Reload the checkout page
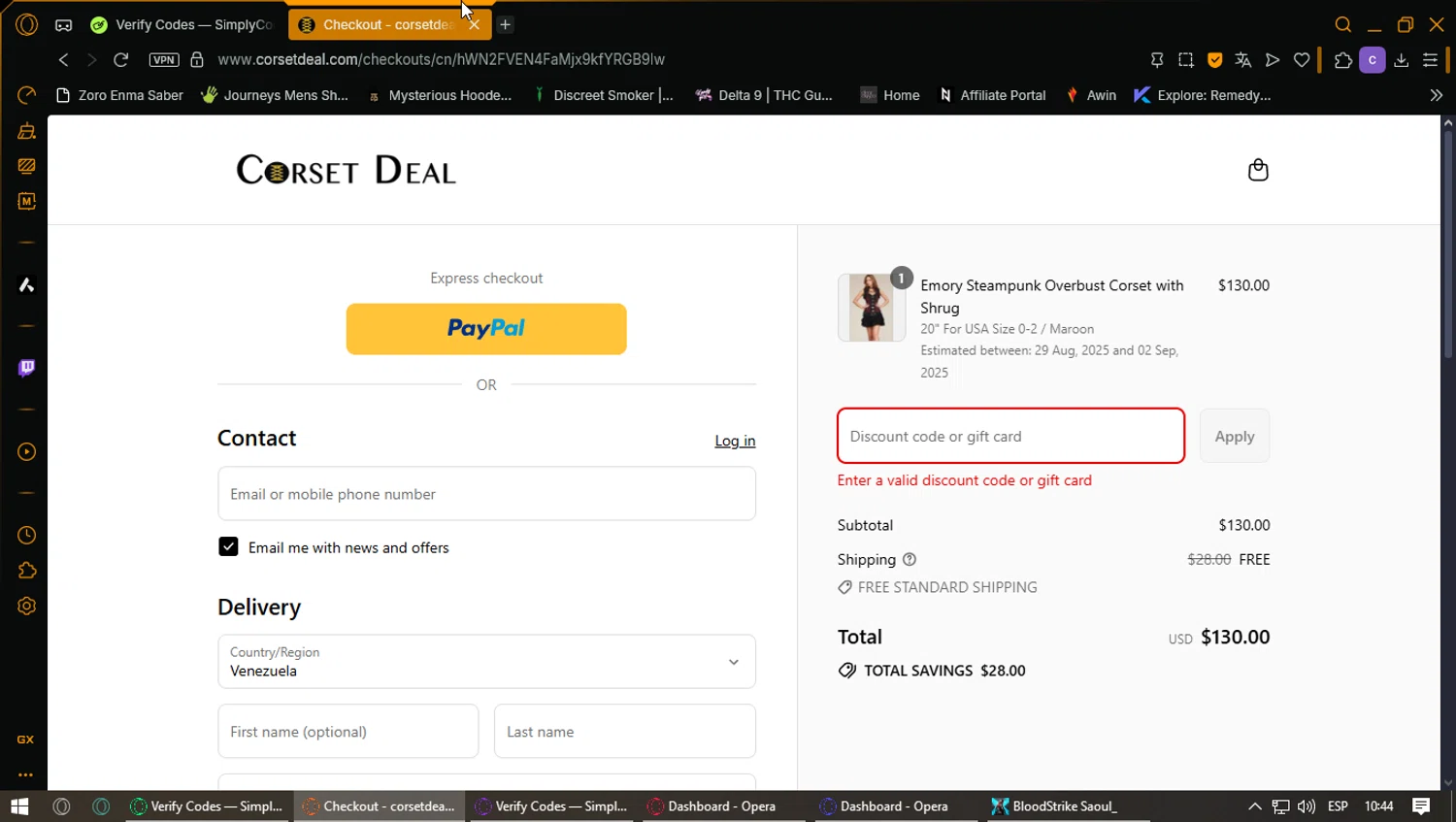 [121, 59]
